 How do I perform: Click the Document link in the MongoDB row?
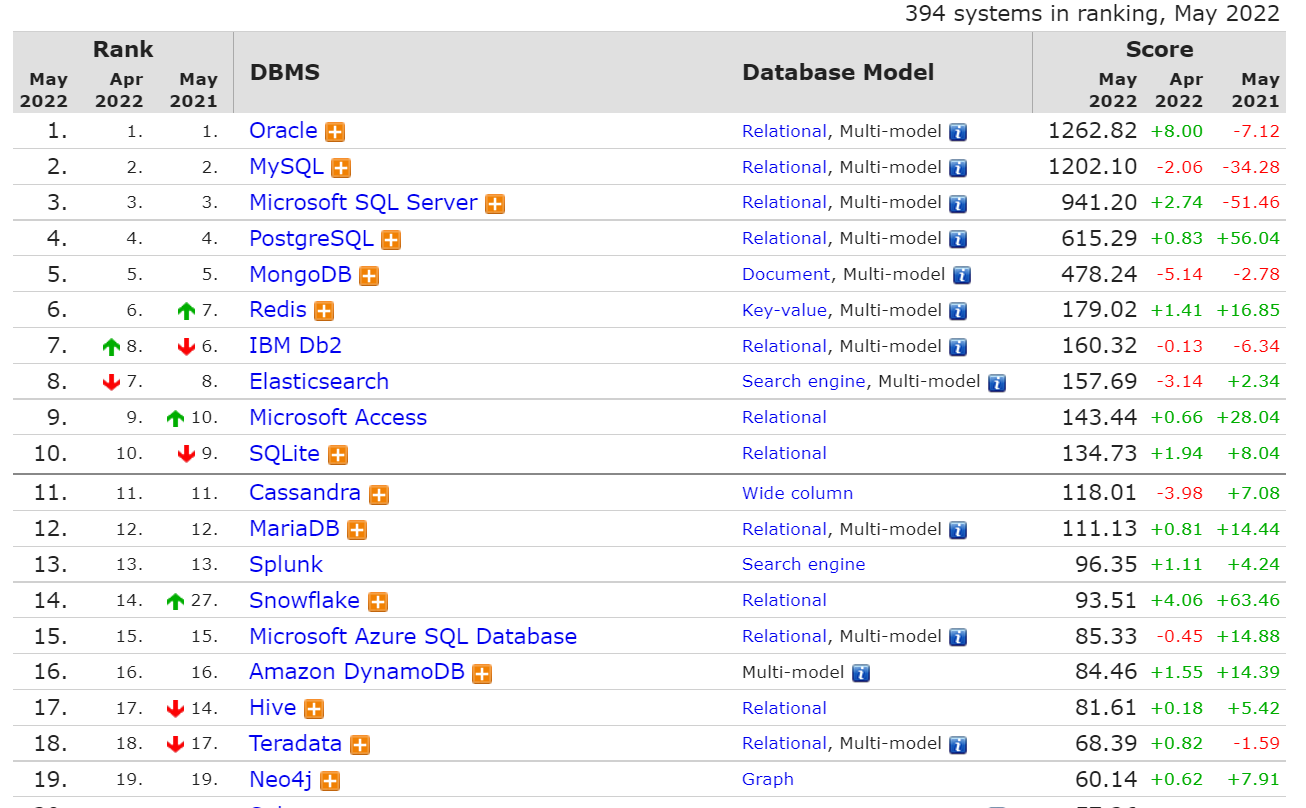point(785,275)
